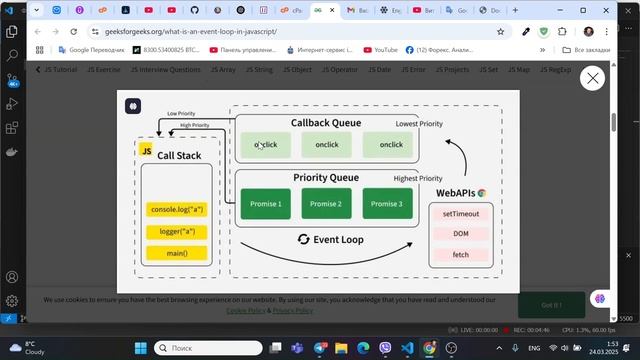Open Chrome tab search dropdown
This screenshot has height=360, width=640.
click(x=36, y=10)
